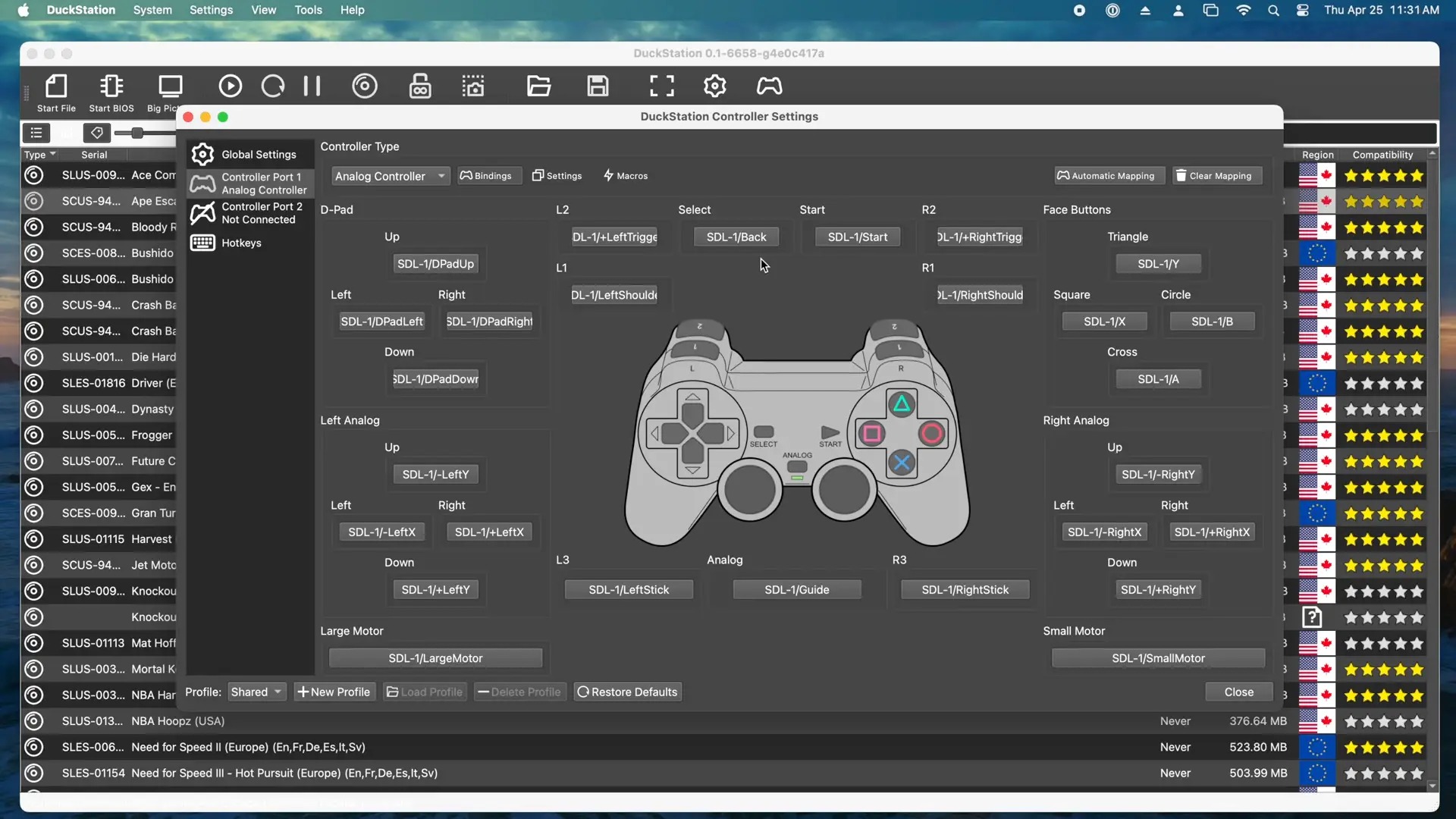The height and width of the screenshot is (819, 1456).
Task: Toggle Fullscreen from the toolbar icon
Action: coord(662,86)
